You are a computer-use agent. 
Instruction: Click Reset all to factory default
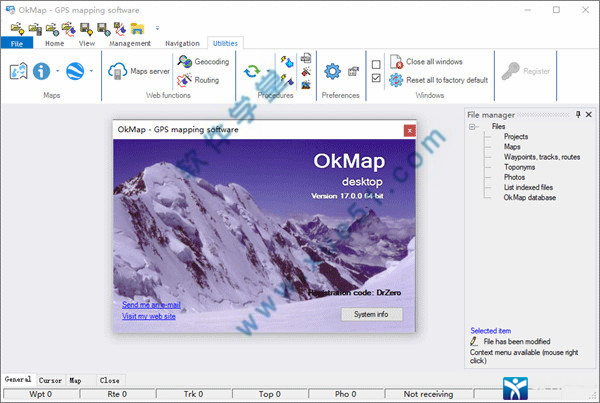tap(439, 80)
